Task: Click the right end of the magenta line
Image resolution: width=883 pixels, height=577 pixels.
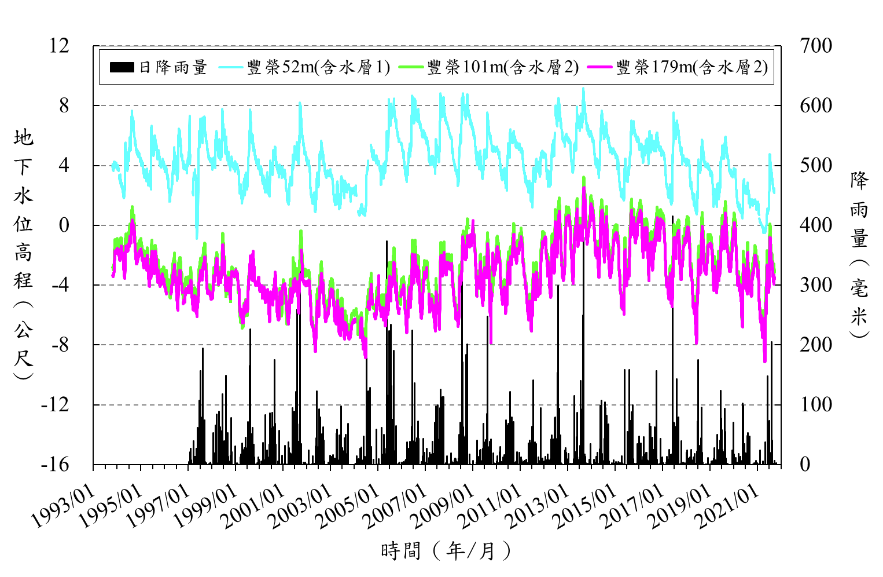Action: pyautogui.click(x=774, y=283)
